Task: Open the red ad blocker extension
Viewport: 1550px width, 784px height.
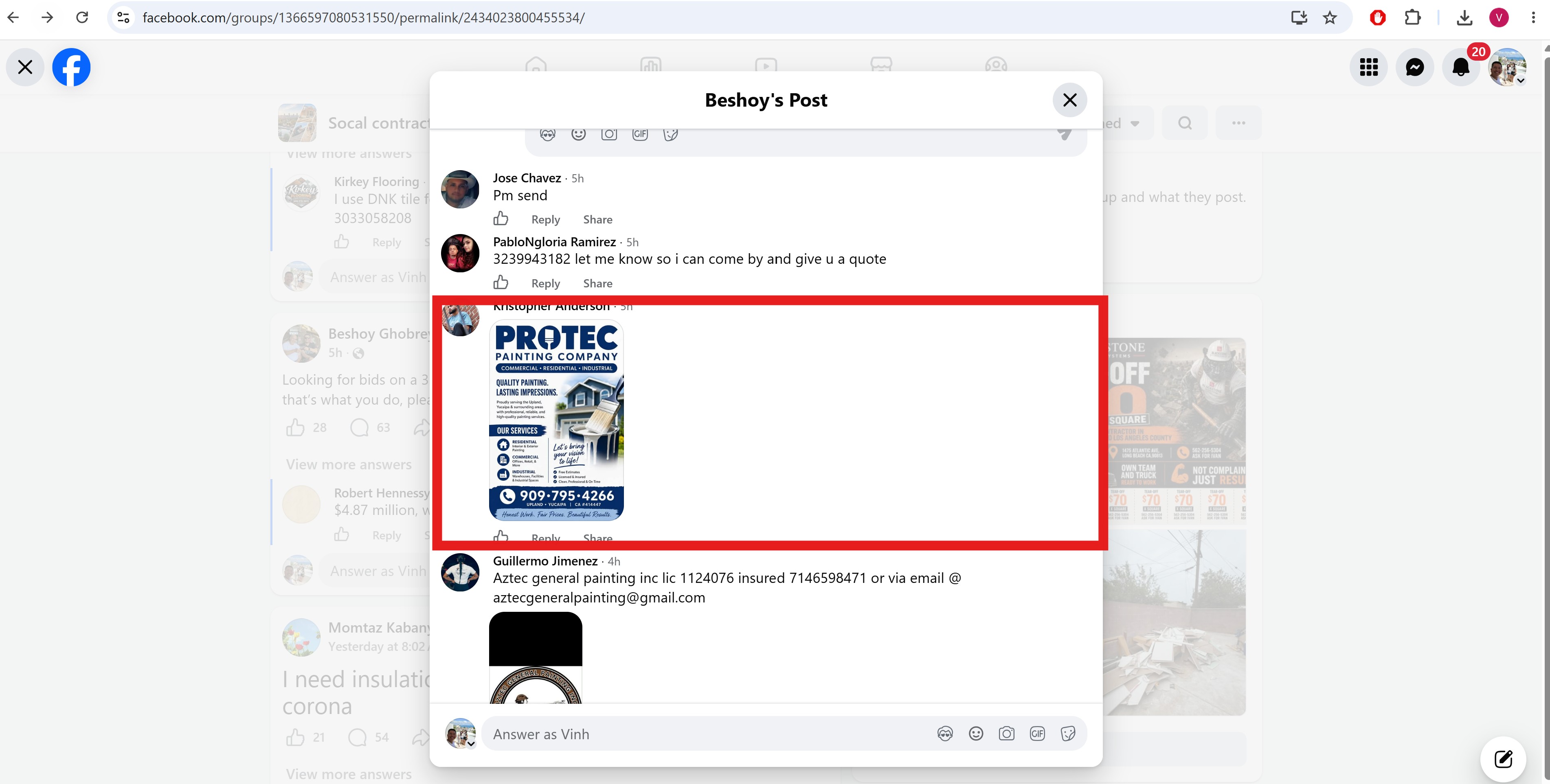Action: point(1377,18)
